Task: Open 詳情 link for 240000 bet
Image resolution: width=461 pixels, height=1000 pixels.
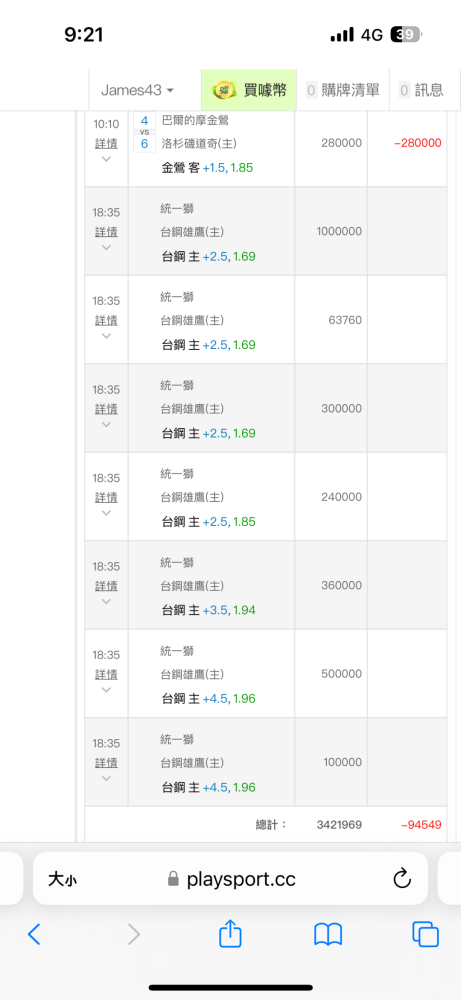Action: coord(106,497)
